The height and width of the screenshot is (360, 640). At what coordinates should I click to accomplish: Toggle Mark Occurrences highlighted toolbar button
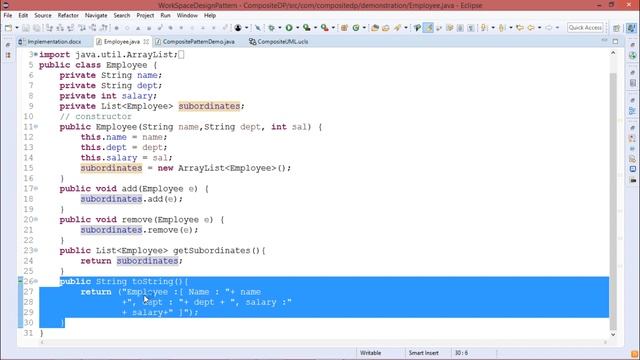click(429, 28)
